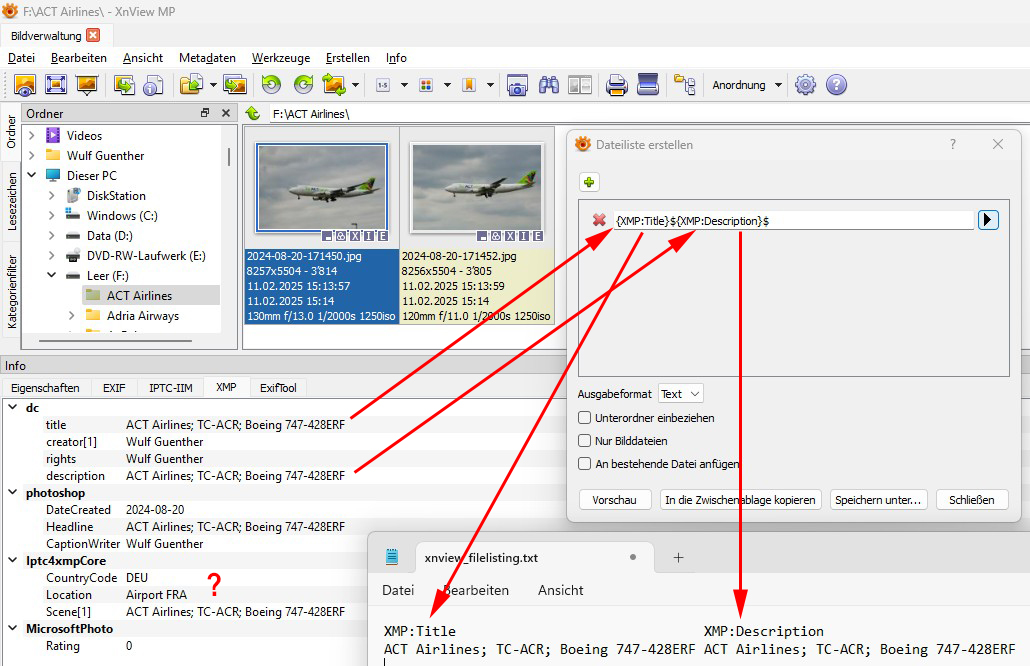
Task: Switch to the Eigenschaften tab
Action: point(45,388)
